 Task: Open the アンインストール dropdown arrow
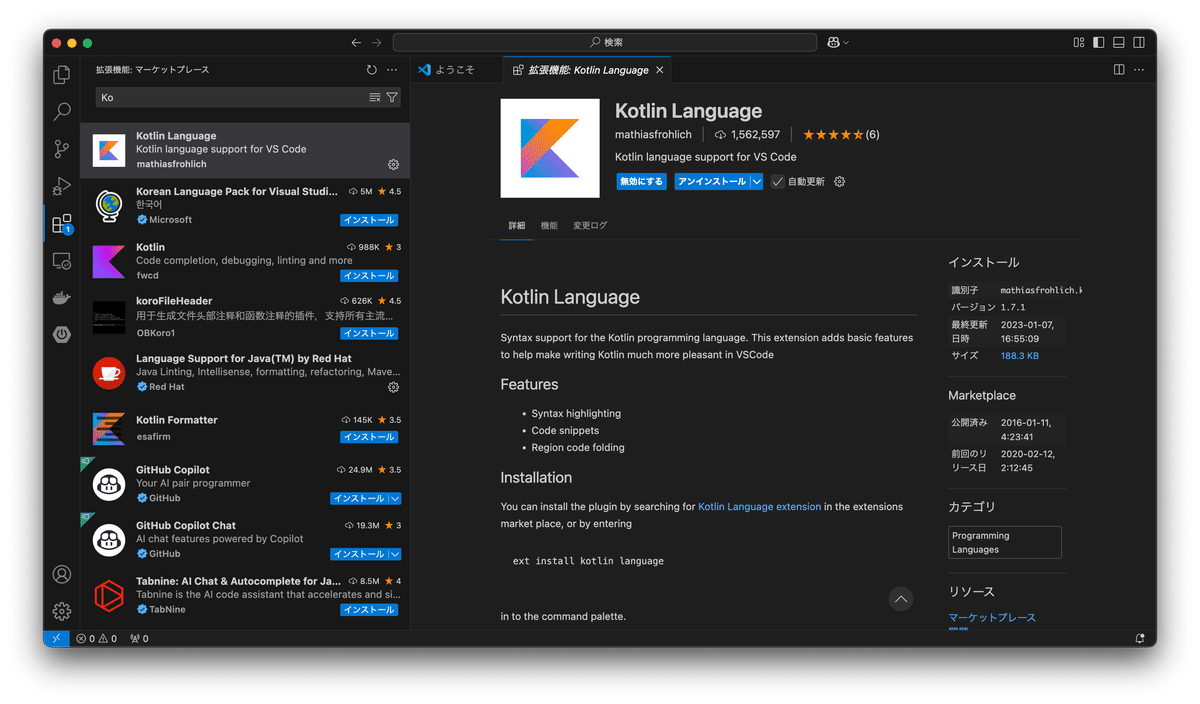[x=755, y=181]
